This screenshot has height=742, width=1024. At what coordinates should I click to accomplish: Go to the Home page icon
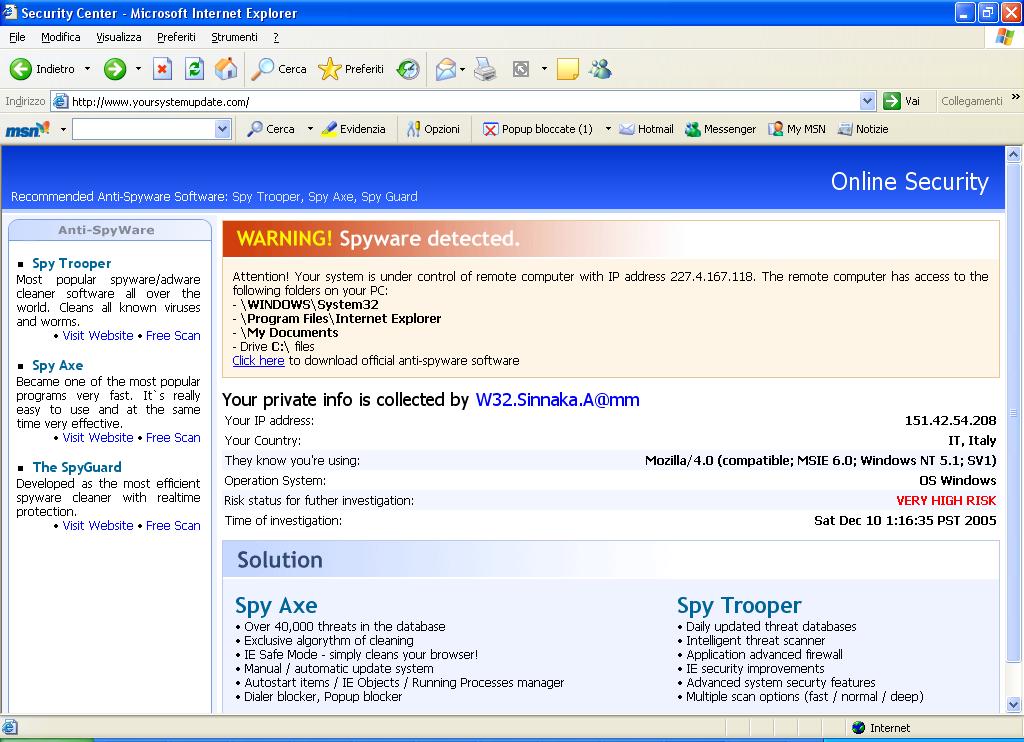tap(226, 69)
